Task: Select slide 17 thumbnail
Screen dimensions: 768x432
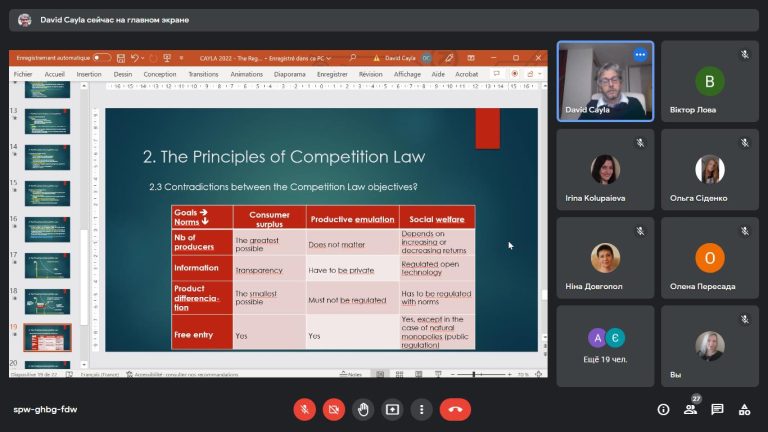Action: click(x=48, y=265)
